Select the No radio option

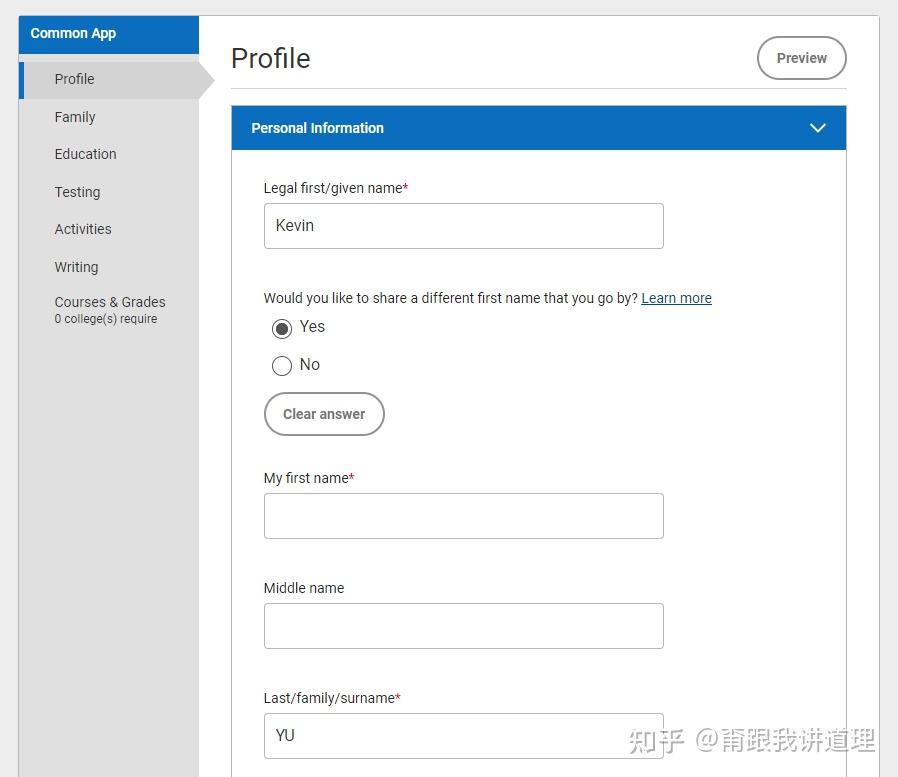tap(282, 365)
